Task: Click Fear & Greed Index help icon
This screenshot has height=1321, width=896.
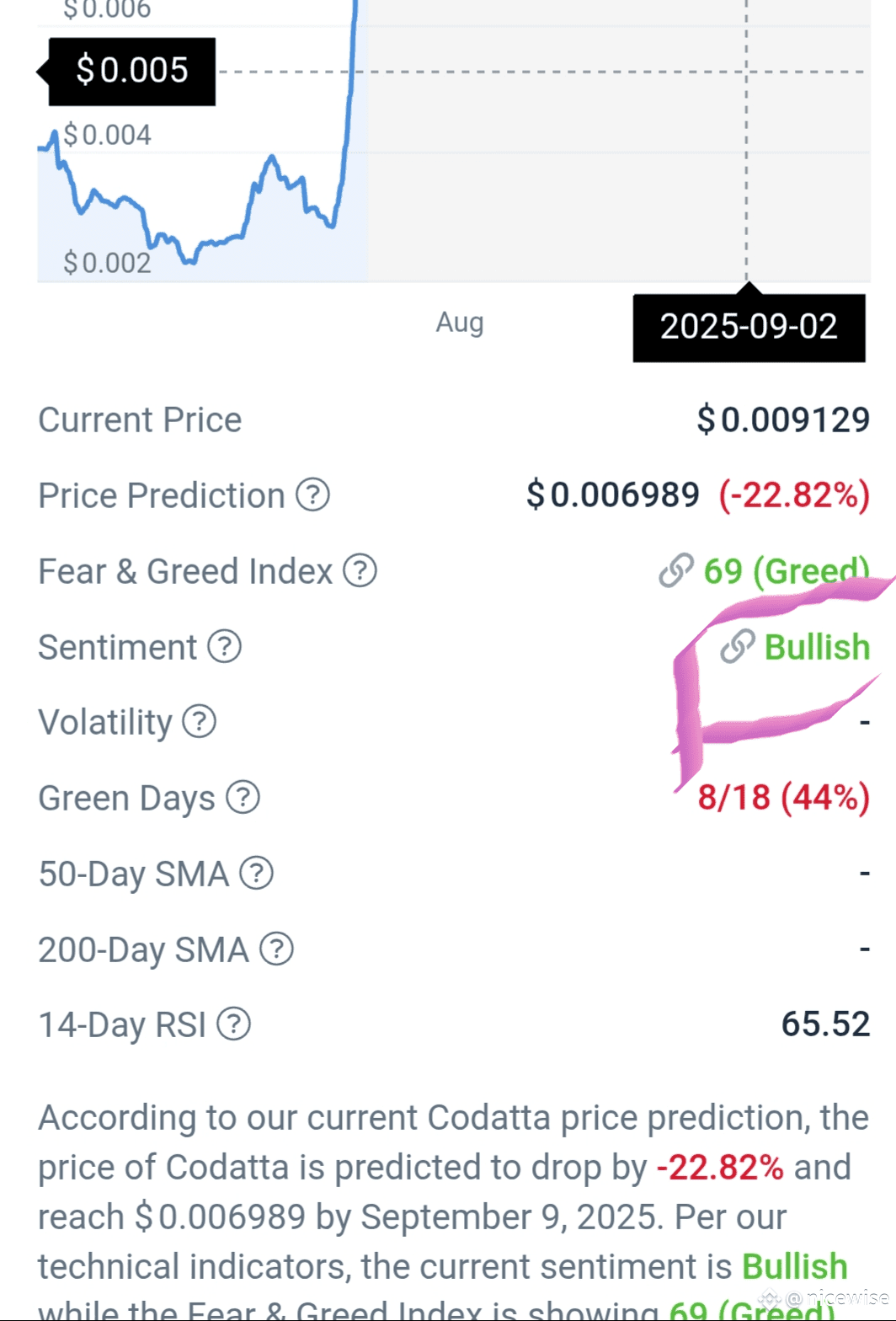Action: coord(360,571)
